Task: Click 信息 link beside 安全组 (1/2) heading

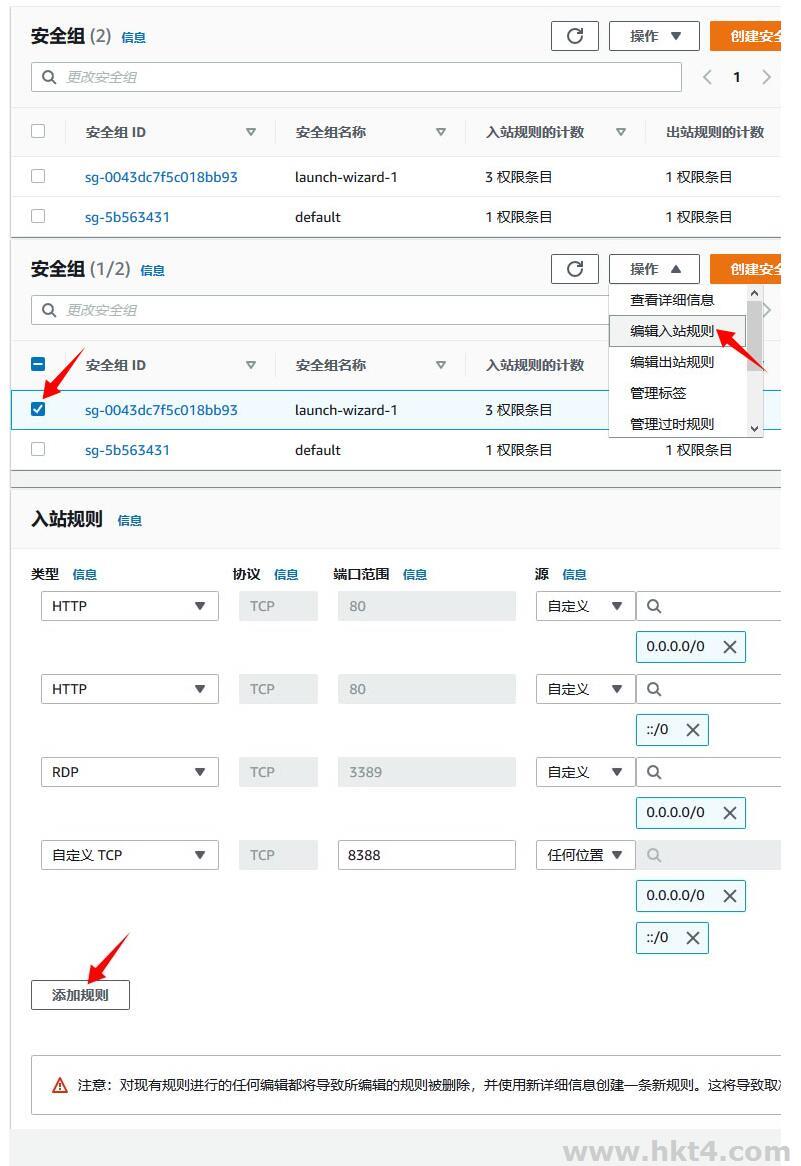Action: click(152, 270)
